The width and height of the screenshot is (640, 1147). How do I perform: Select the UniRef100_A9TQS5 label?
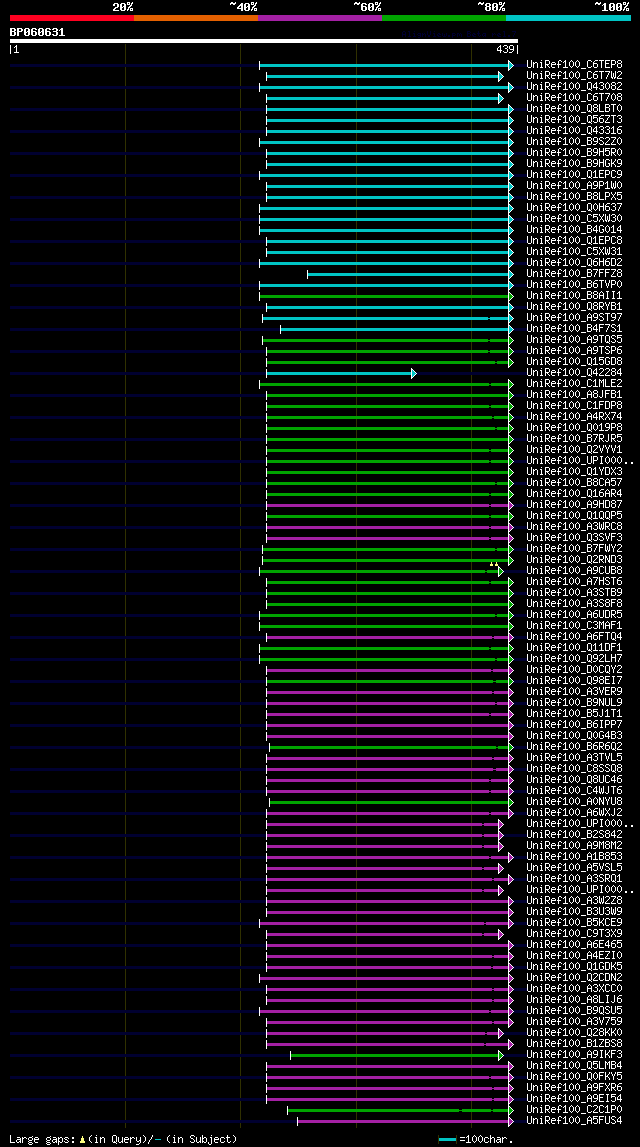(574, 339)
